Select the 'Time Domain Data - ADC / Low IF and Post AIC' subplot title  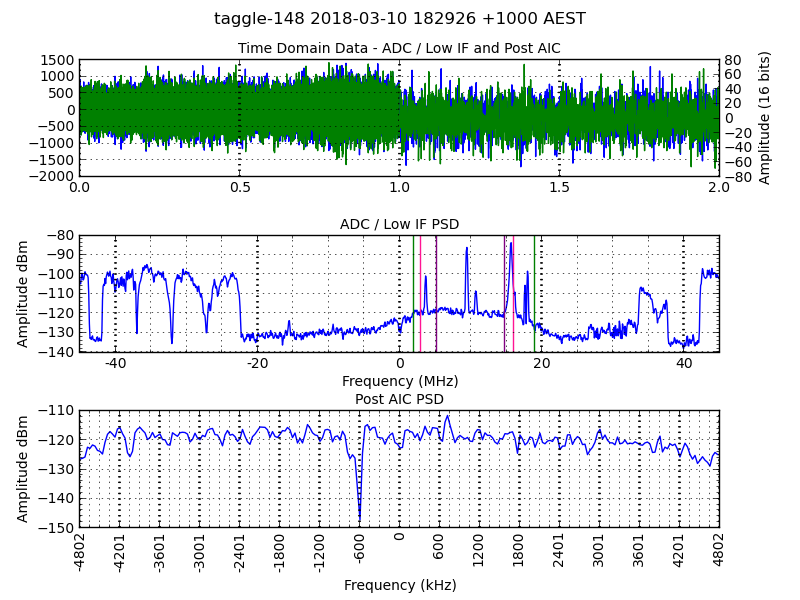399,48
